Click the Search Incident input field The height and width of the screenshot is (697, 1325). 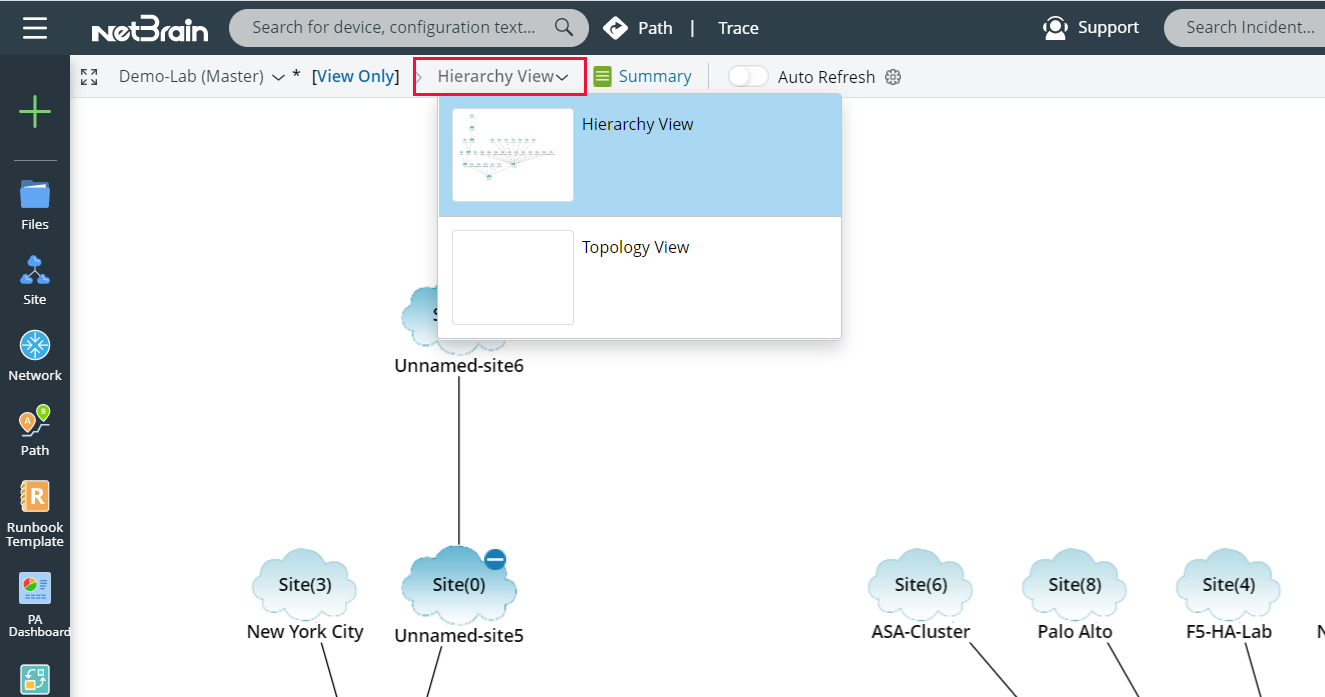(1252, 27)
